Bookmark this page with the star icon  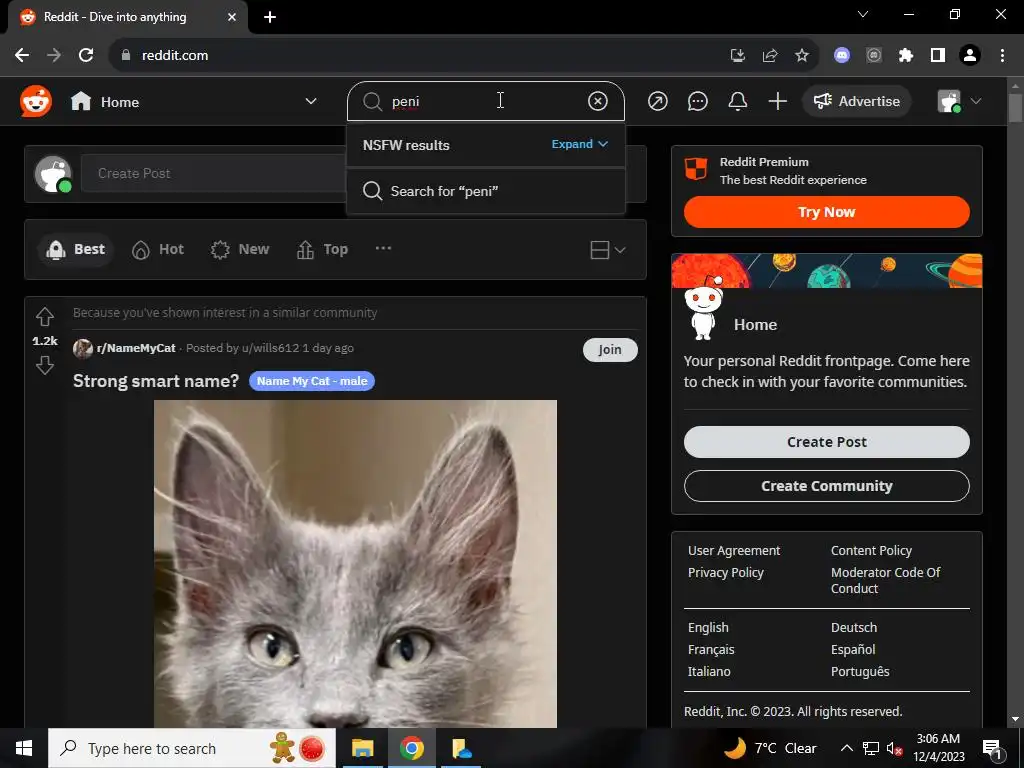(x=802, y=56)
